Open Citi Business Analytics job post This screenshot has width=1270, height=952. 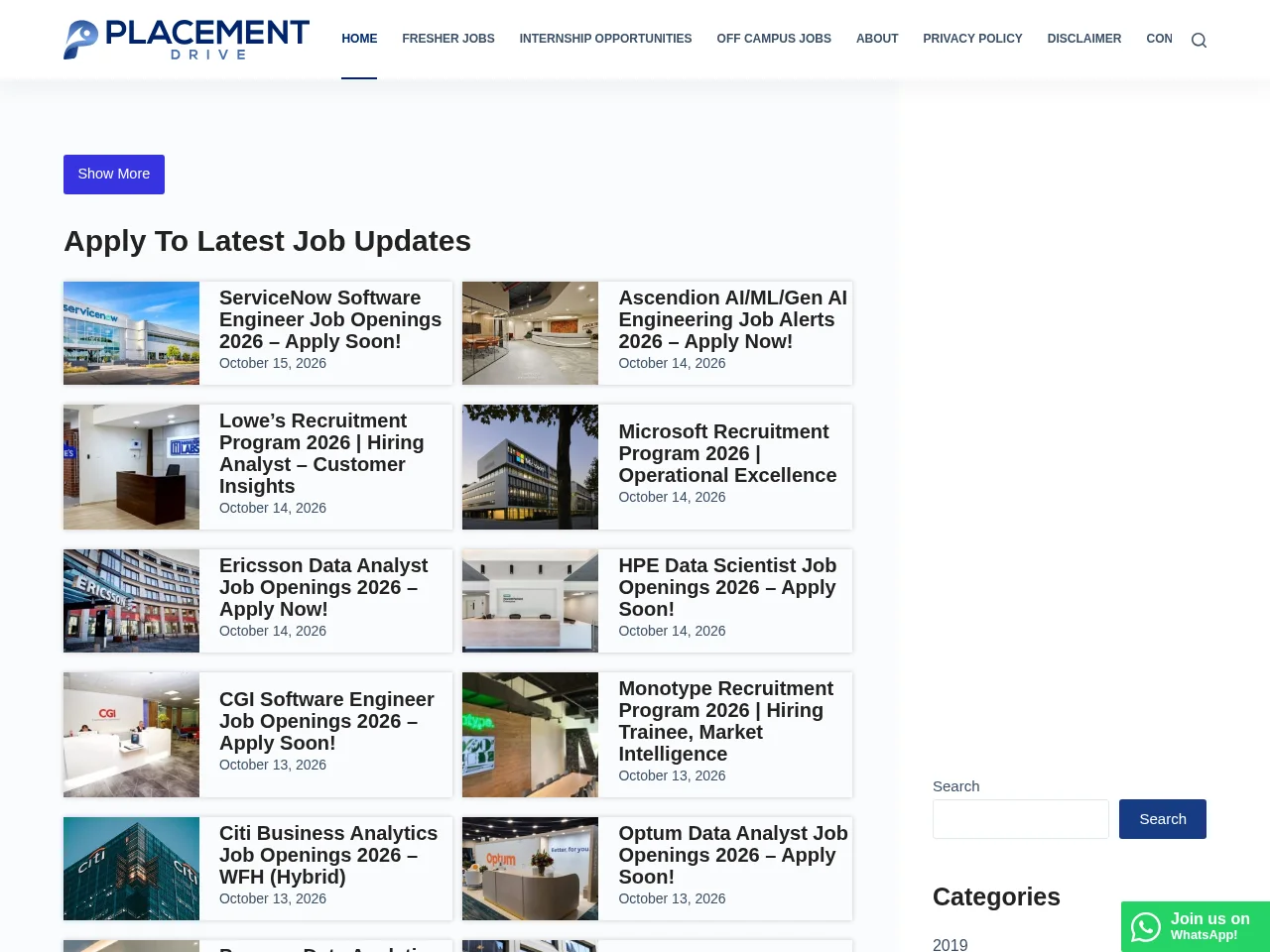pyautogui.click(x=328, y=855)
